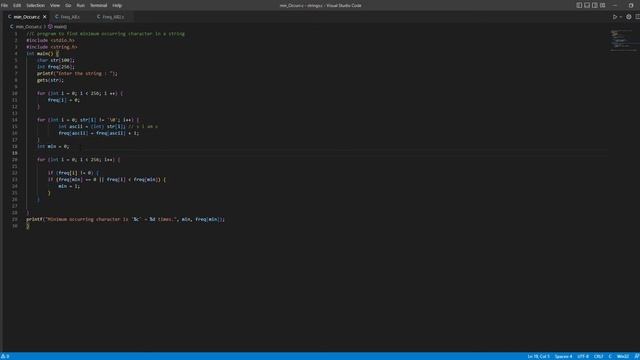Click the split editor icon
The image size is (640, 360).
(638, 17)
